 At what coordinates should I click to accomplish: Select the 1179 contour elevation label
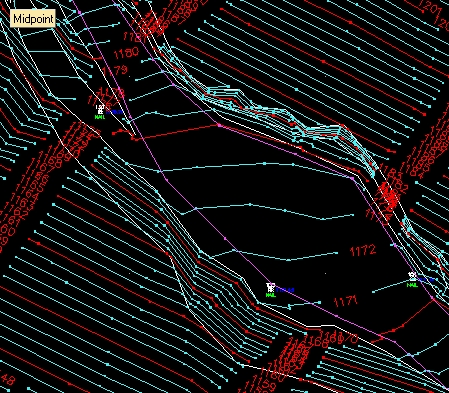coord(115,70)
